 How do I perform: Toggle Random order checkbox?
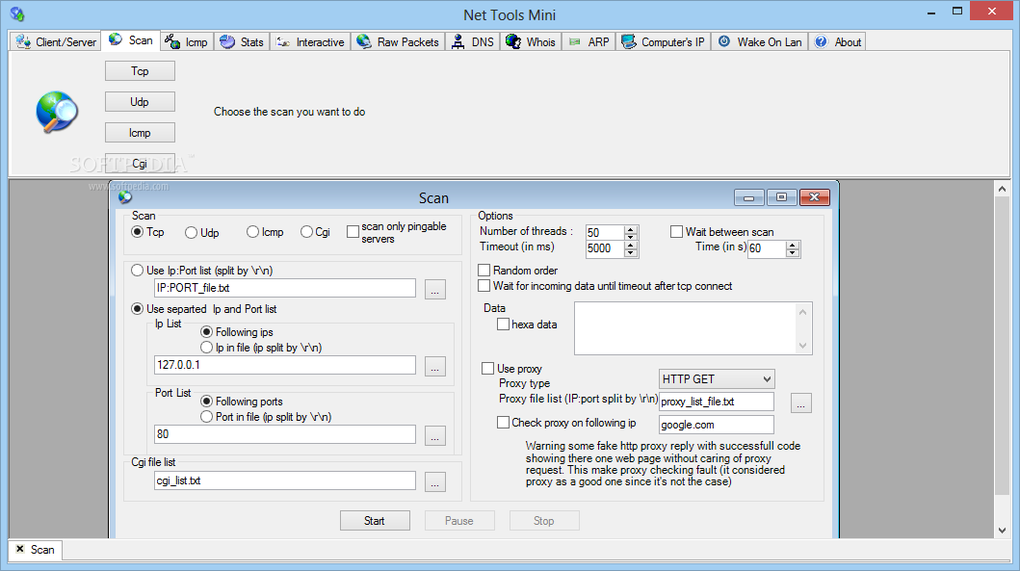(x=484, y=270)
